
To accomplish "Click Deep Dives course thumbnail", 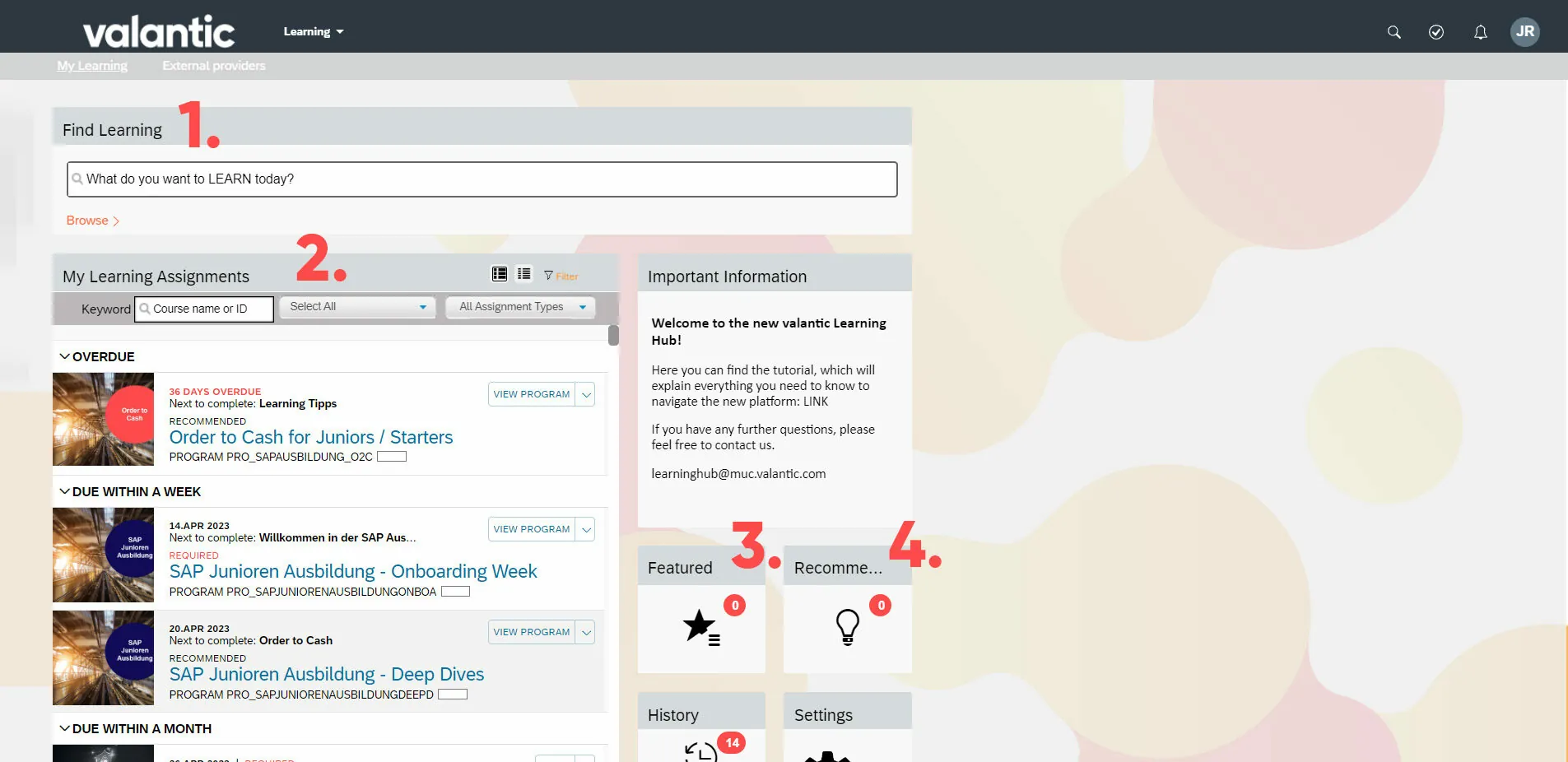I will point(103,657).
